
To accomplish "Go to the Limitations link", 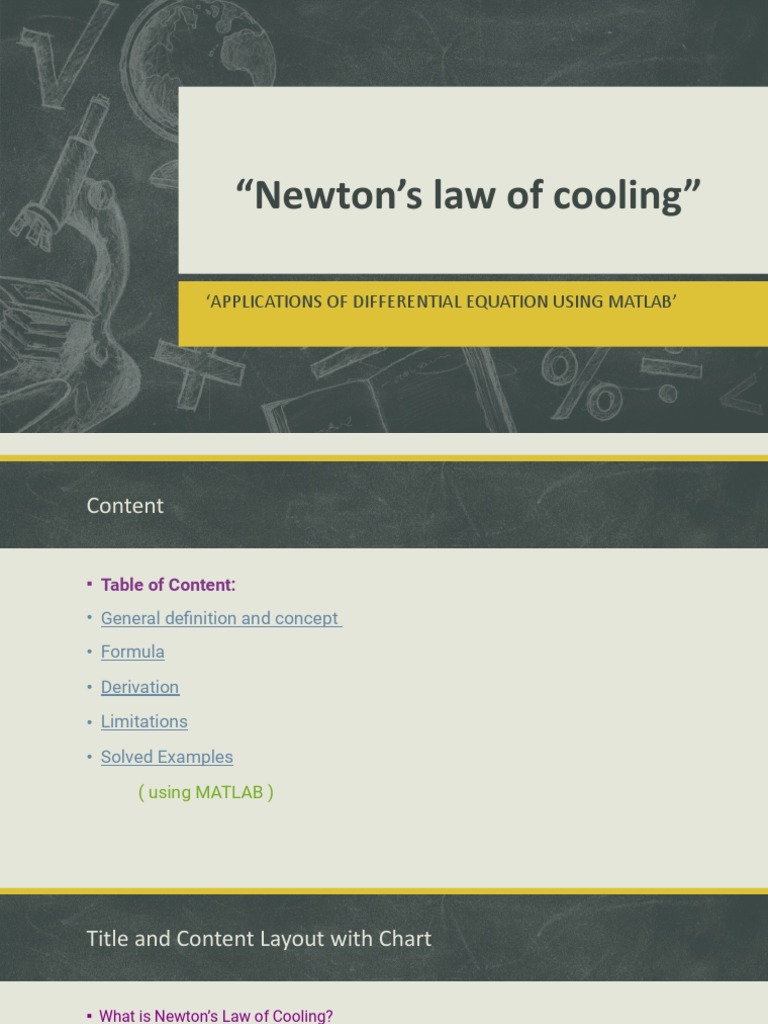I will 144,722.
